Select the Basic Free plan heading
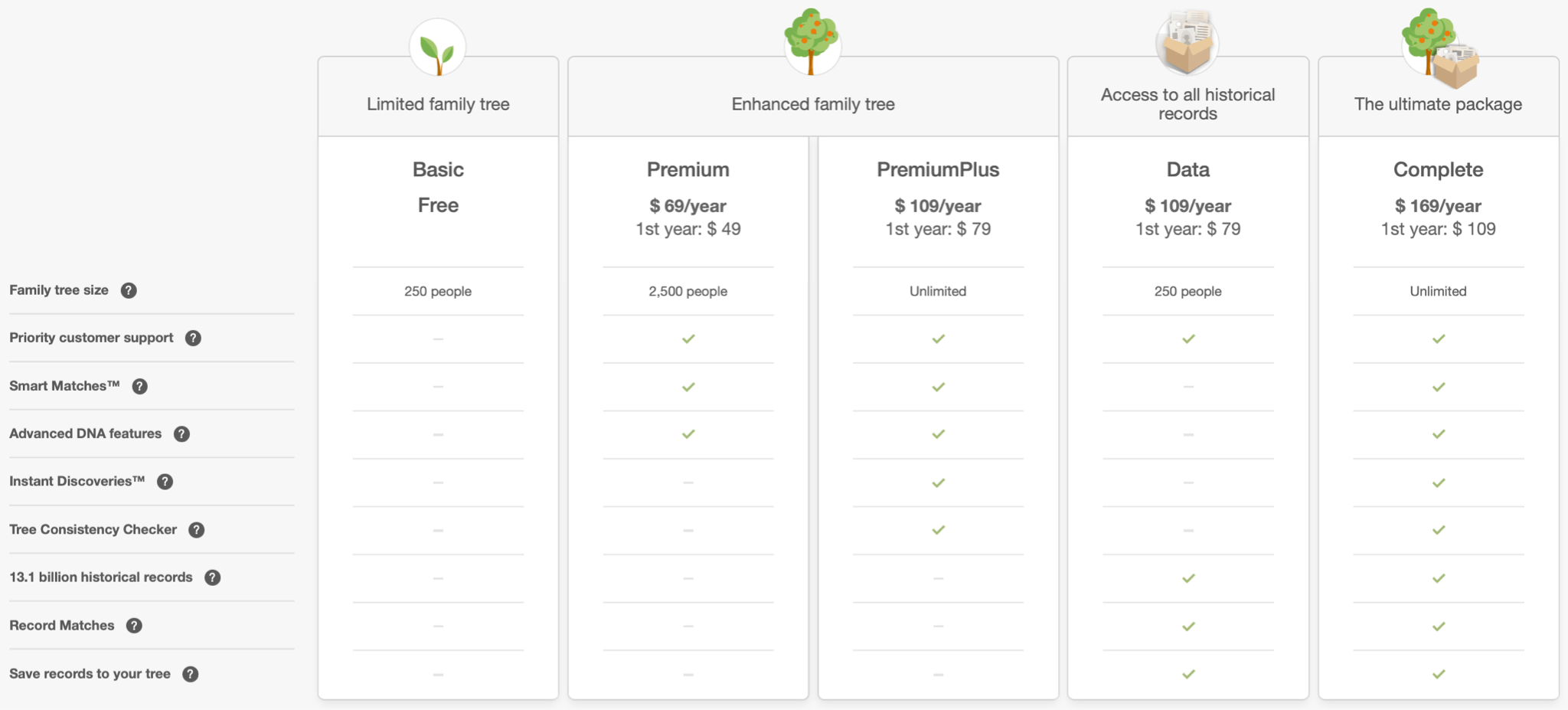 tap(438, 169)
